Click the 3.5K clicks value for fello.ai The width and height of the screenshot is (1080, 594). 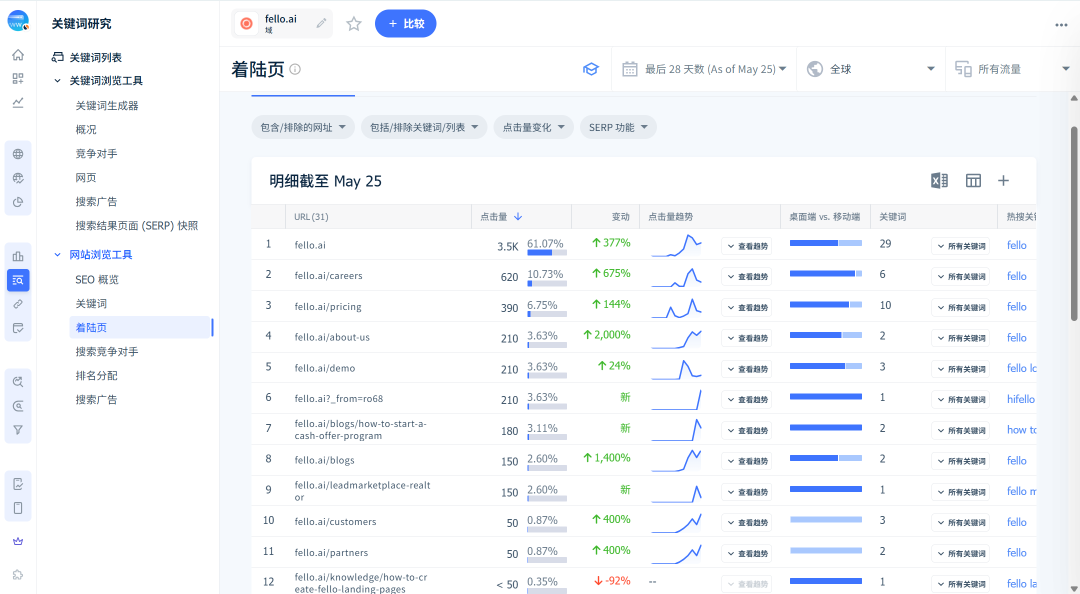(508, 246)
